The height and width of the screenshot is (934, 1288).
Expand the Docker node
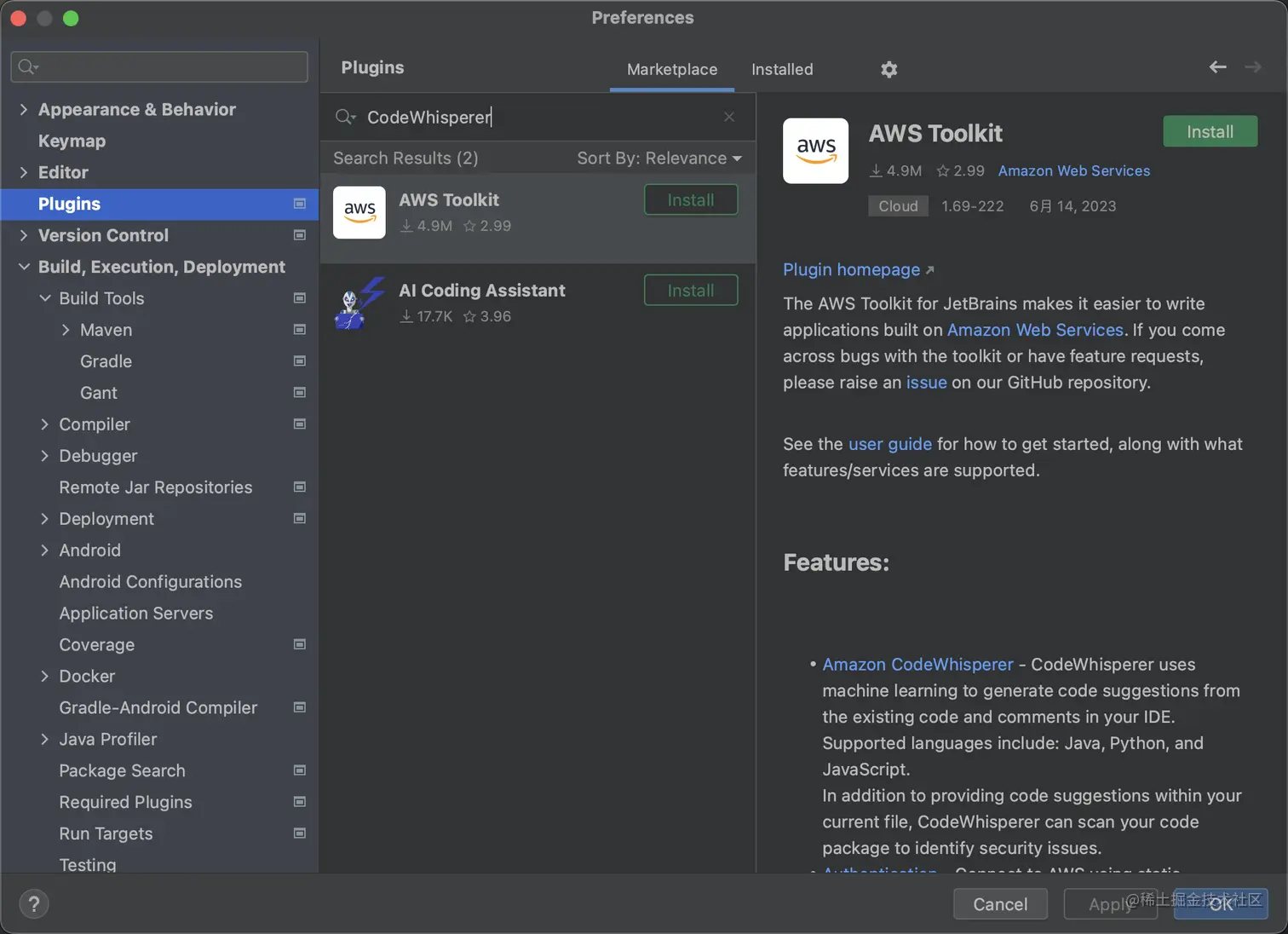tap(45, 677)
